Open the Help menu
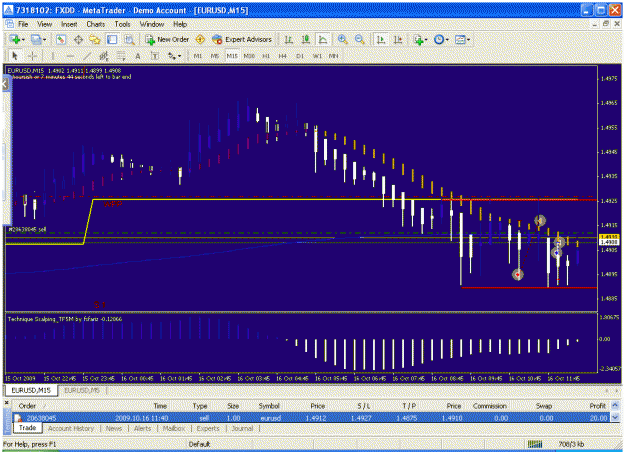The width and height of the screenshot is (625, 452). point(180,24)
